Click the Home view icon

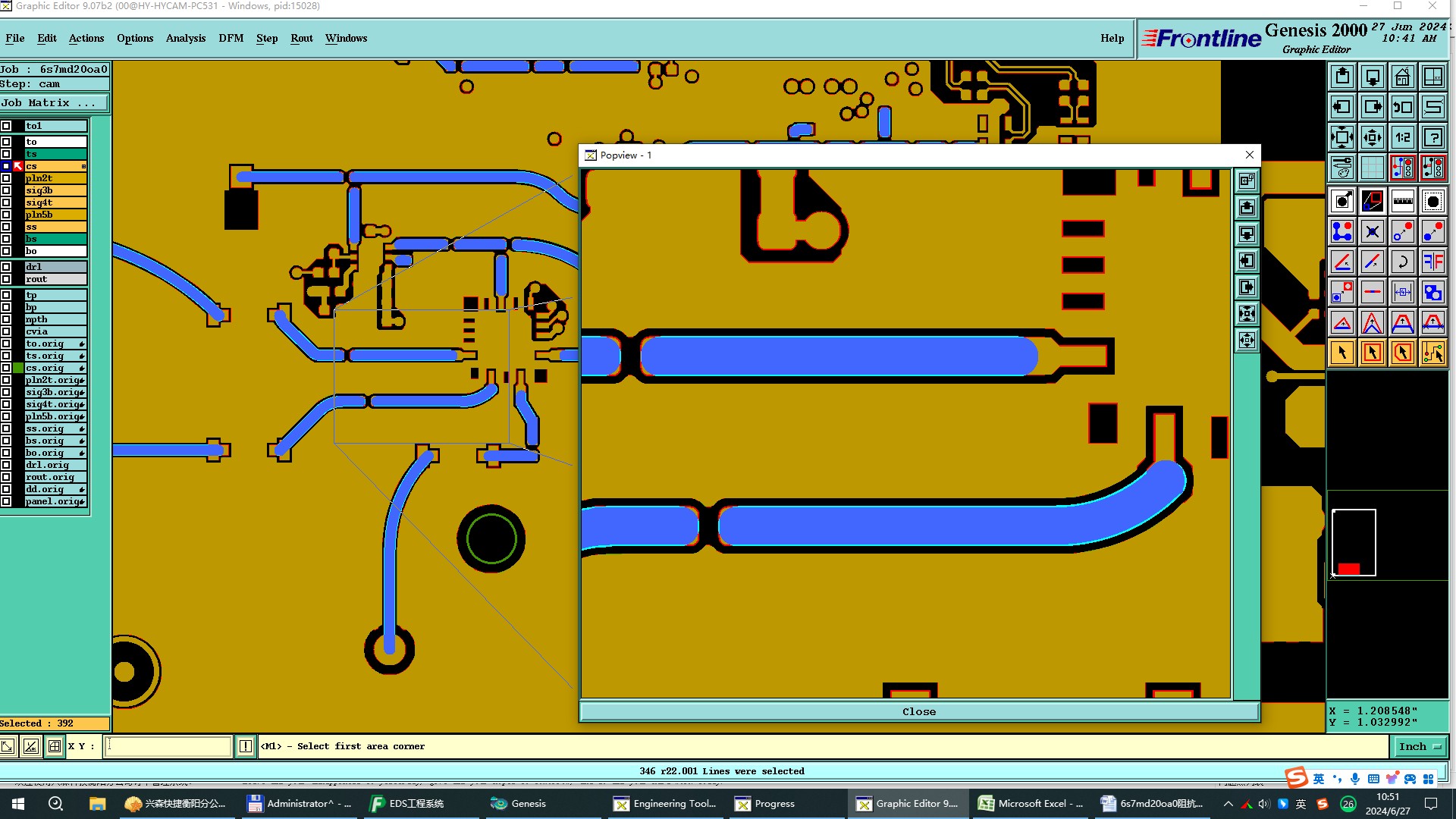pos(1402,77)
